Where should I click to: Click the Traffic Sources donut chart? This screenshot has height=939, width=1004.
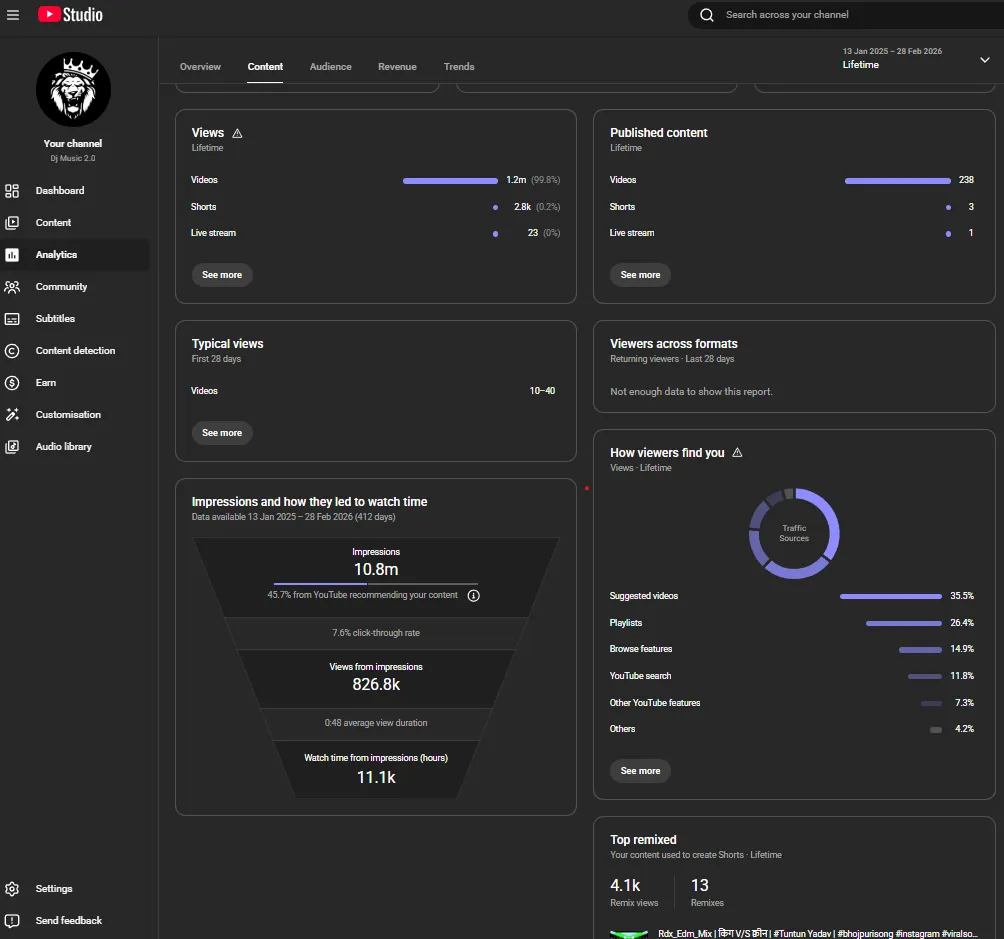[x=794, y=534]
